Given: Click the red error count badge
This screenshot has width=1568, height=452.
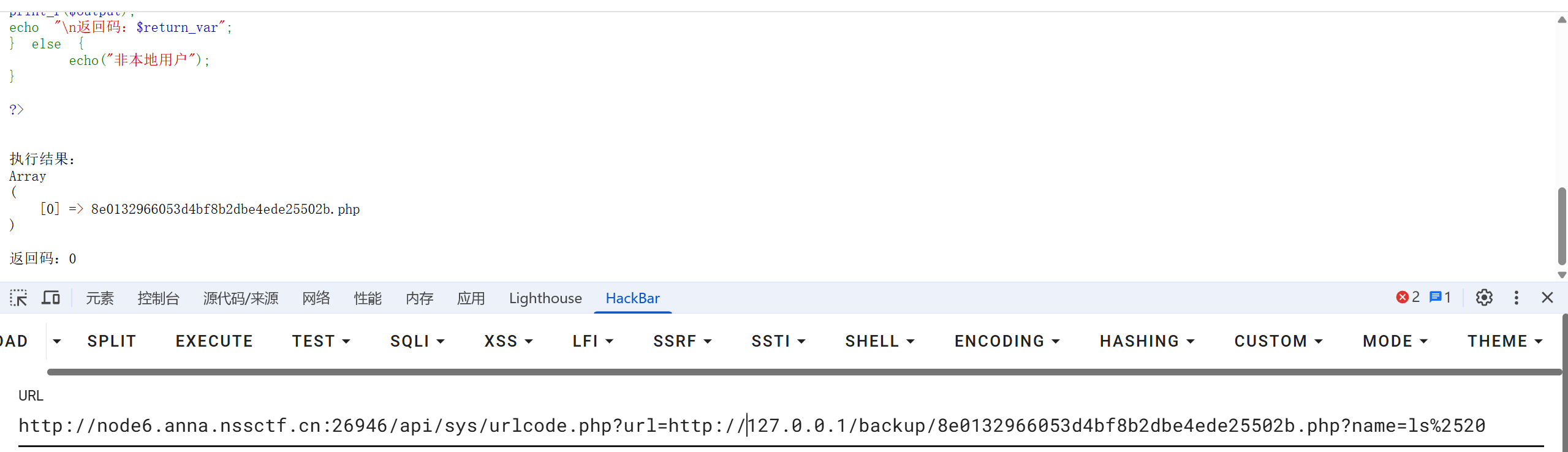Looking at the screenshot, I should click(x=1408, y=297).
